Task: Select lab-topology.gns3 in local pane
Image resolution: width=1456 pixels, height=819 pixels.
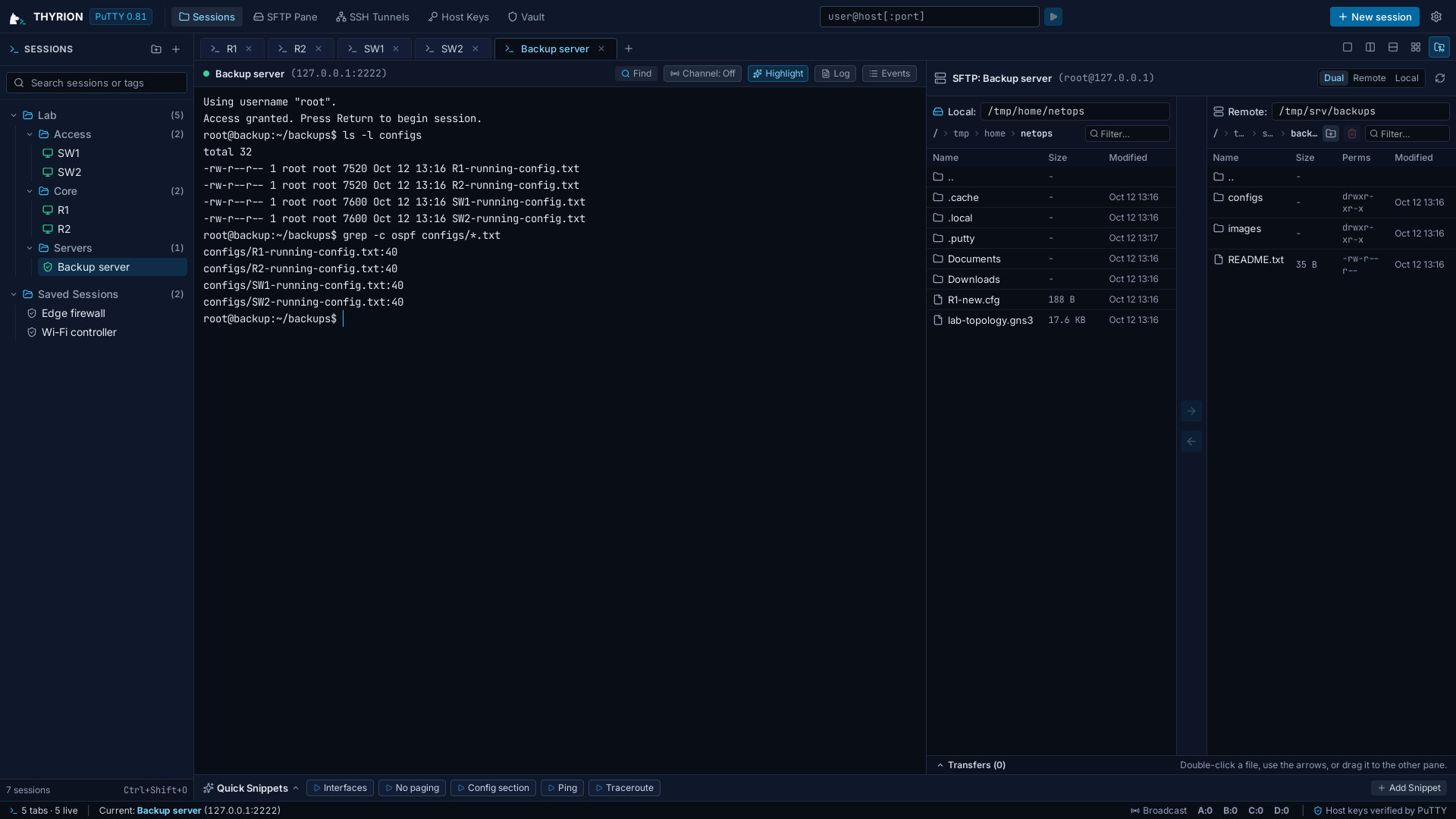Action: (1051, 320)
